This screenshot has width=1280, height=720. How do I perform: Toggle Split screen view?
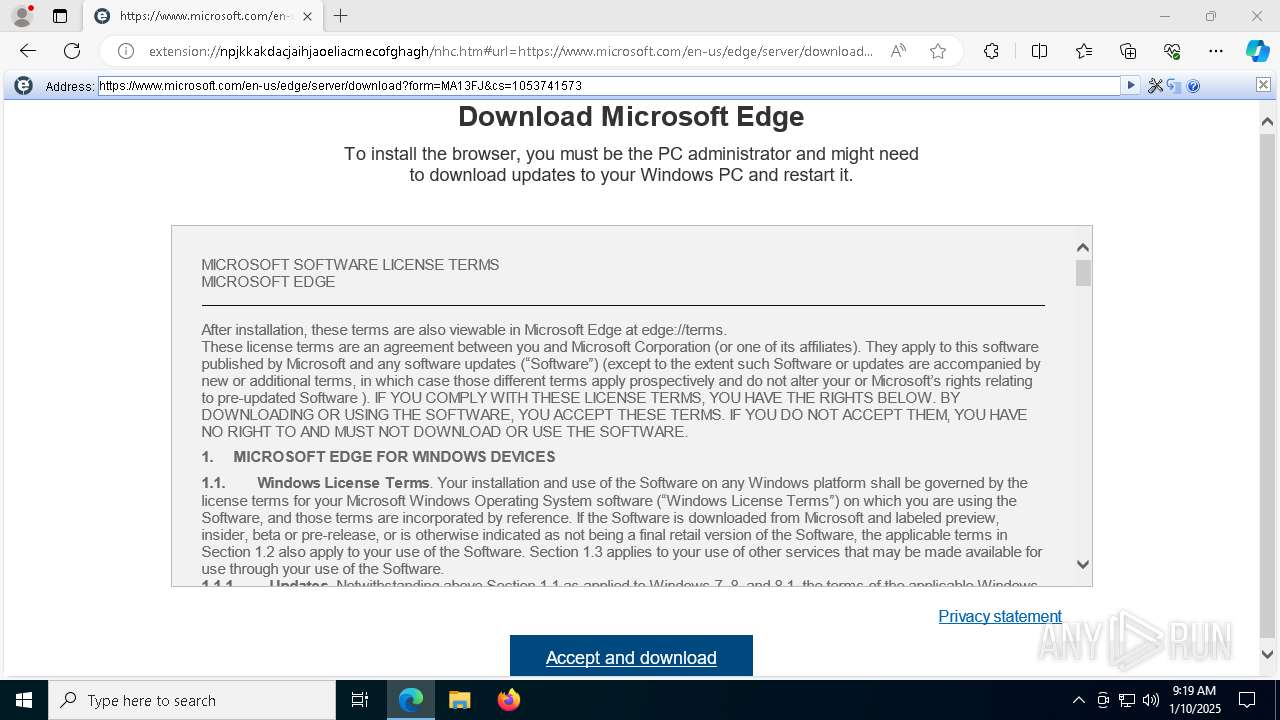(x=1039, y=51)
